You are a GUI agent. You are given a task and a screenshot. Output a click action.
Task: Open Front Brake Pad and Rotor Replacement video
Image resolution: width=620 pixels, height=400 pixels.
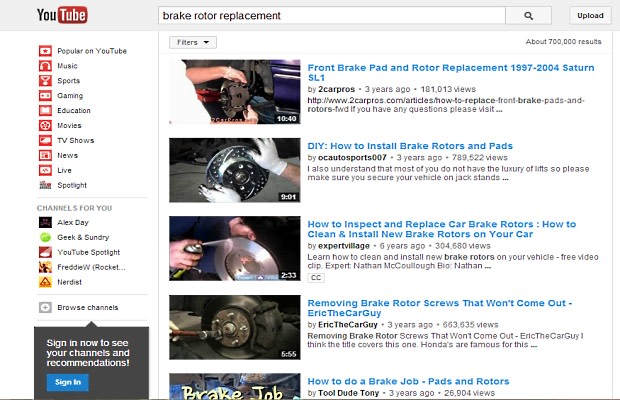451,73
